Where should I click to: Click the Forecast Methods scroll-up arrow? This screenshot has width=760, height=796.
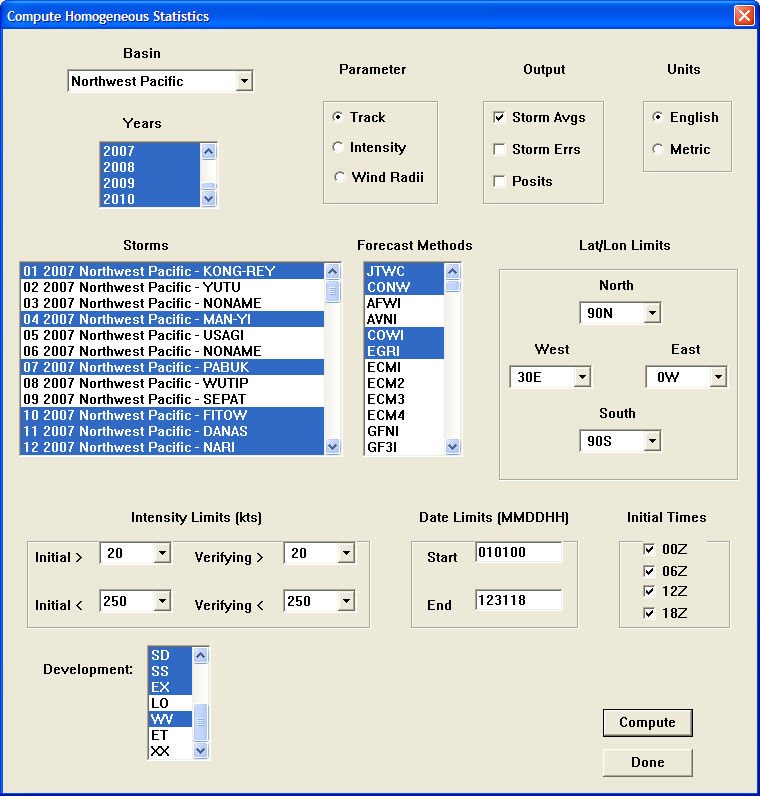click(452, 271)
